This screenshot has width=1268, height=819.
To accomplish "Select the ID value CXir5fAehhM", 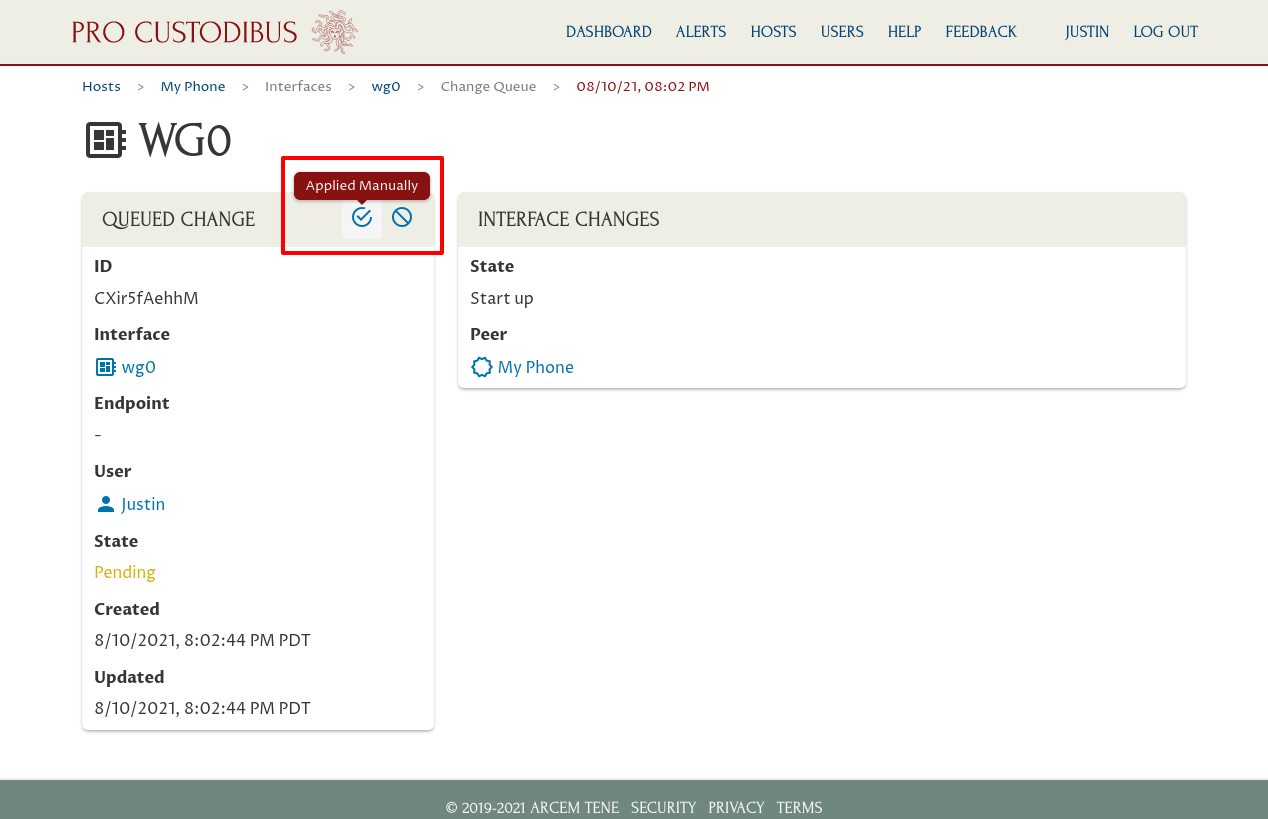I will [x=146, y=298].
